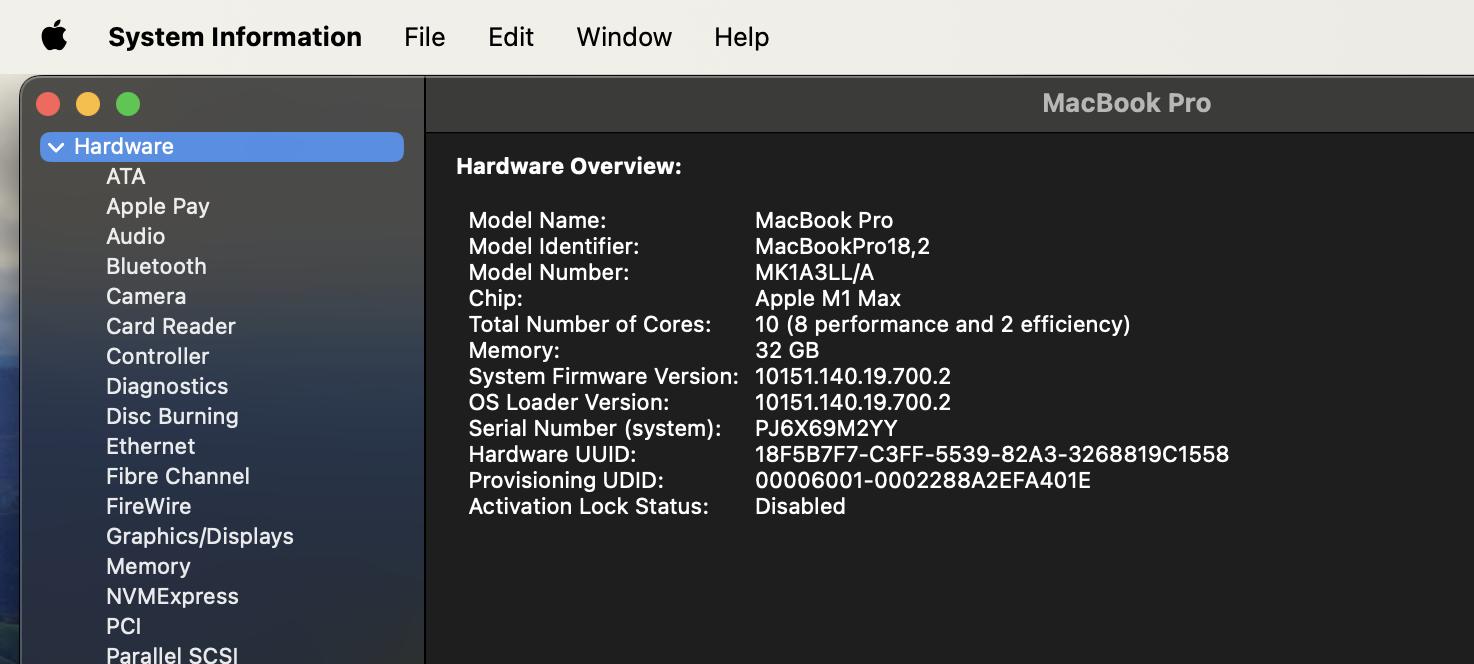The width and height of the screenshot is (1474, 664).
Task: Click the System Firmware Version label
Action: pos(604,376)
